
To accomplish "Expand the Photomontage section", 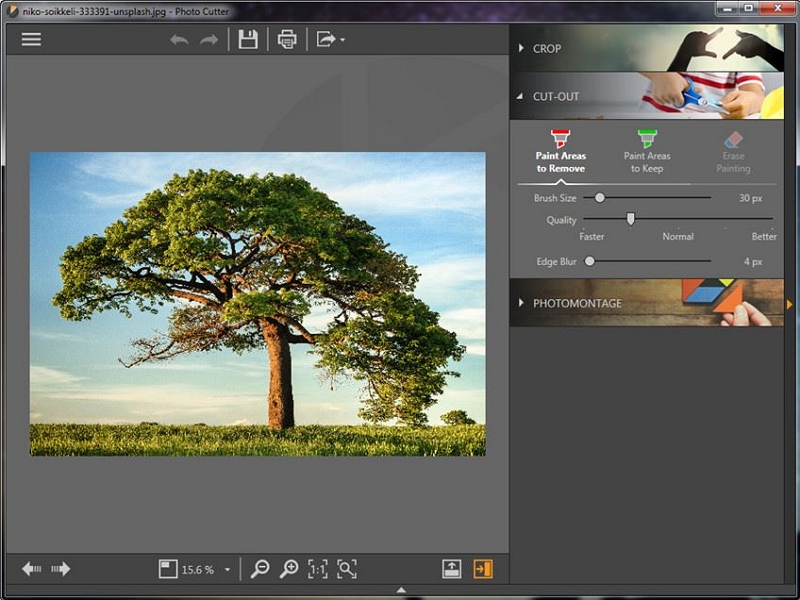I will 576,303.
